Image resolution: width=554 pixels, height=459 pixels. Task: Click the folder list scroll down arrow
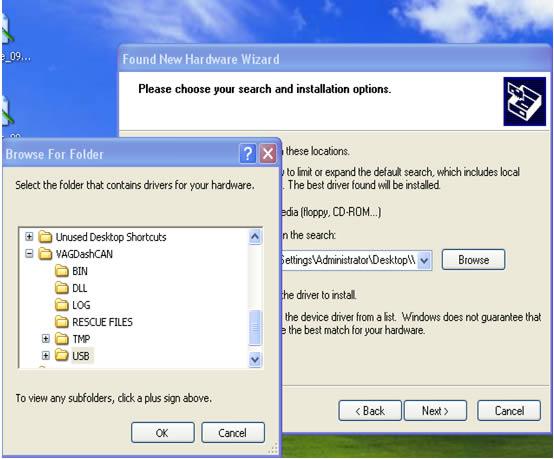point(255,360)
